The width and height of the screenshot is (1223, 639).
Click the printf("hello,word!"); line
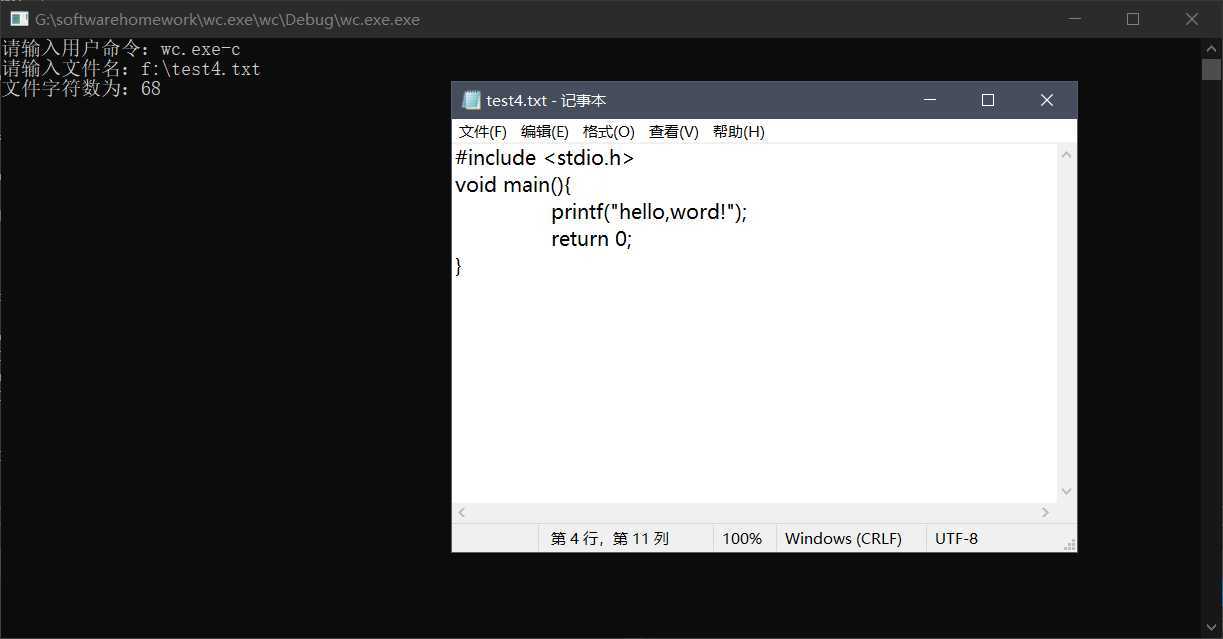point(649,212)
